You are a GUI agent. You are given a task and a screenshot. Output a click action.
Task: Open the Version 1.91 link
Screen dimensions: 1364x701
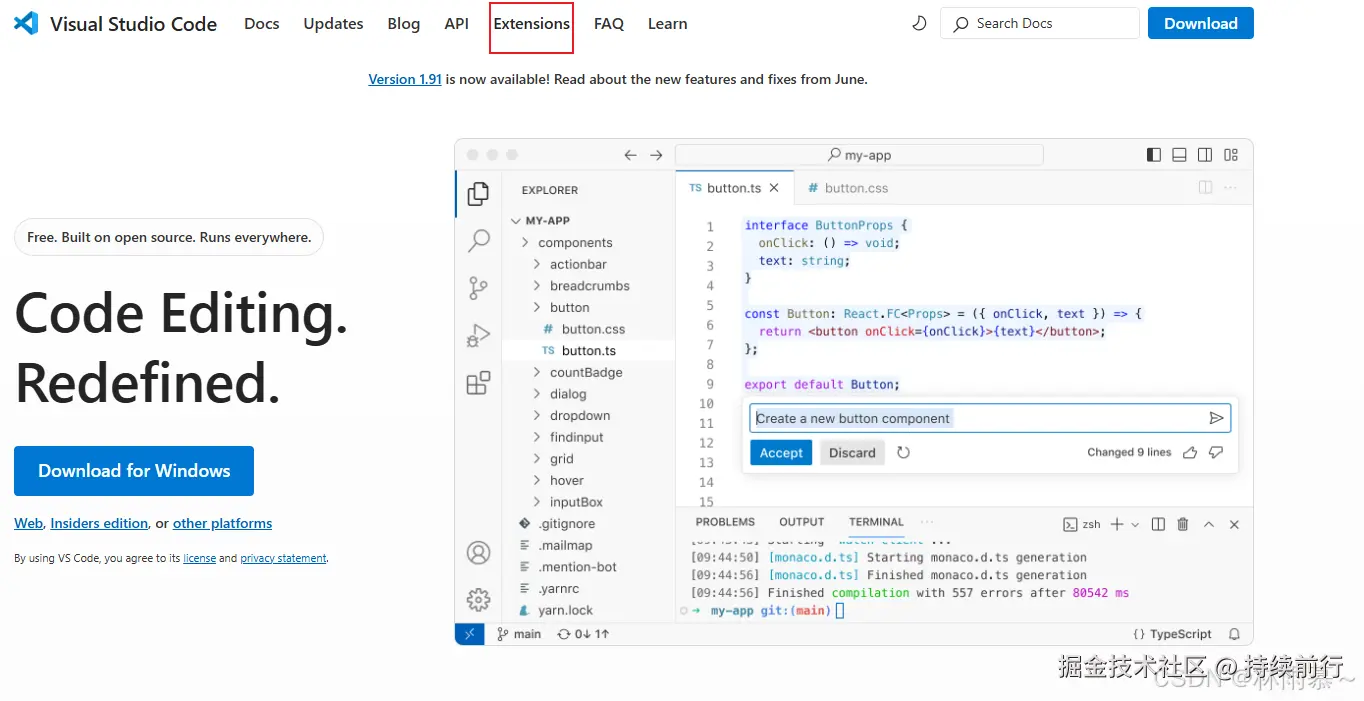(x=405, y=79)
